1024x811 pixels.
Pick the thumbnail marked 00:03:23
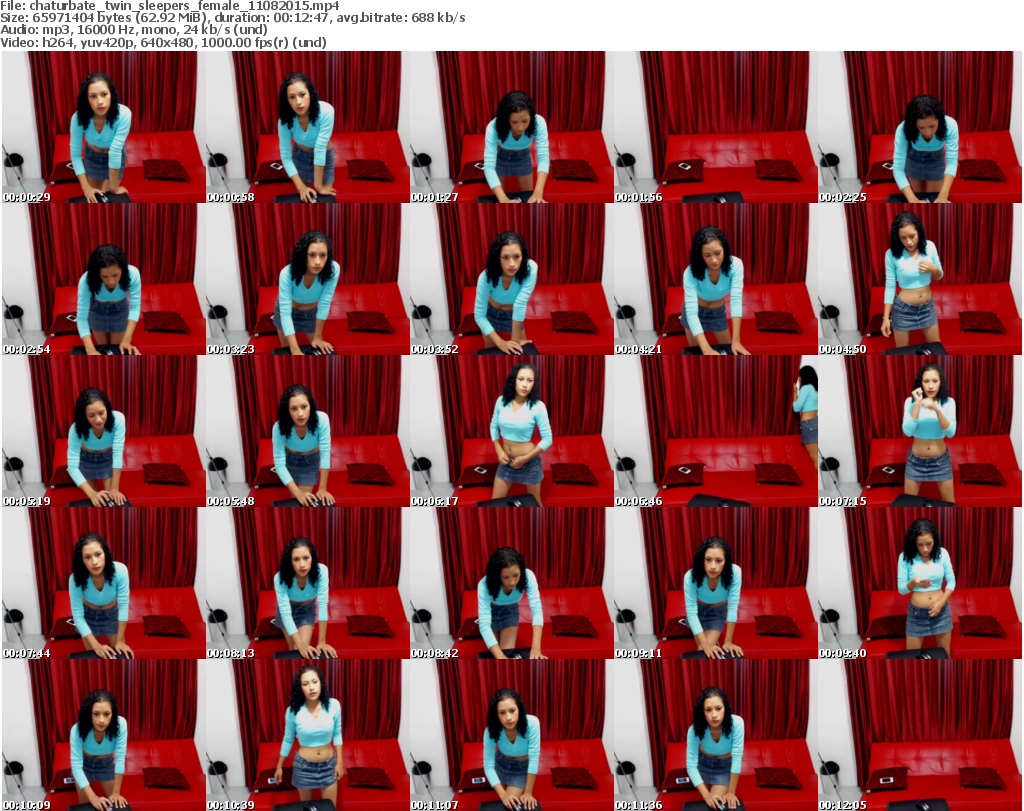[308, 279]
